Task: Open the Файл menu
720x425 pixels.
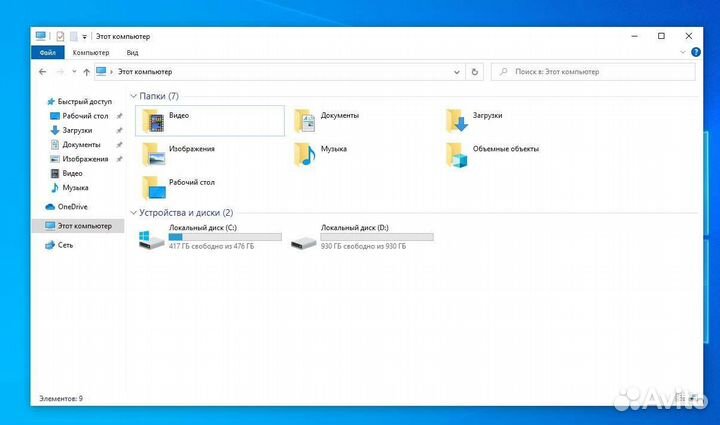Action: point(46,52)
